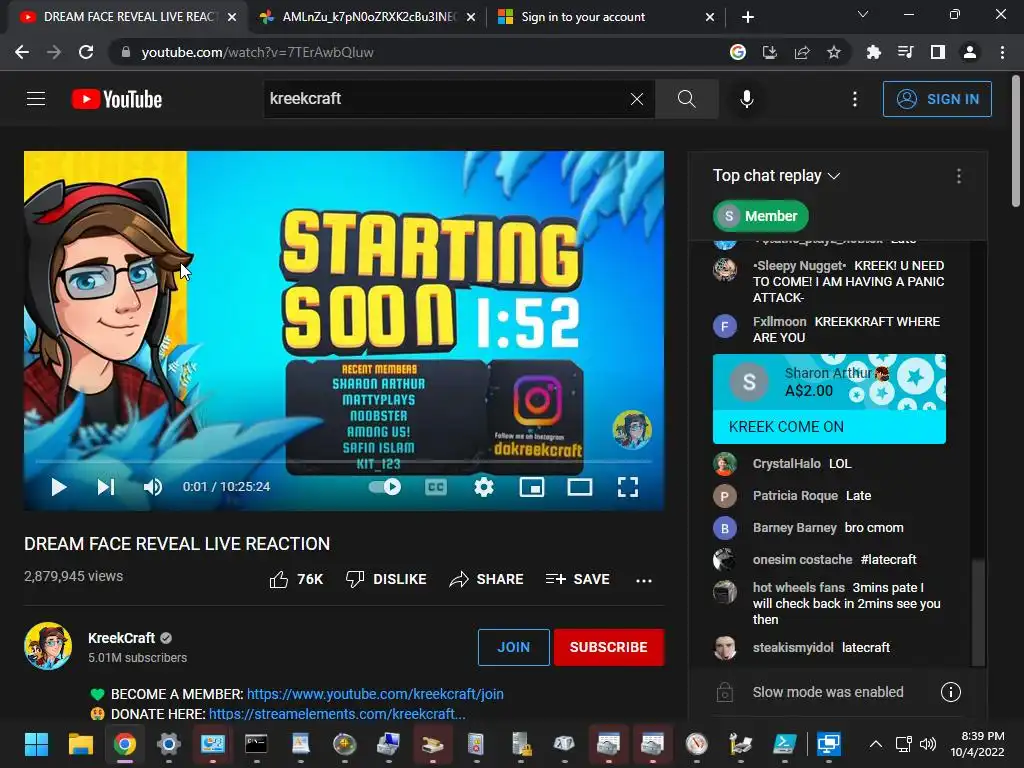Viewport: 1024px width, 768px height.
Task: Open the player settings gear
Action: coord(483,487)
